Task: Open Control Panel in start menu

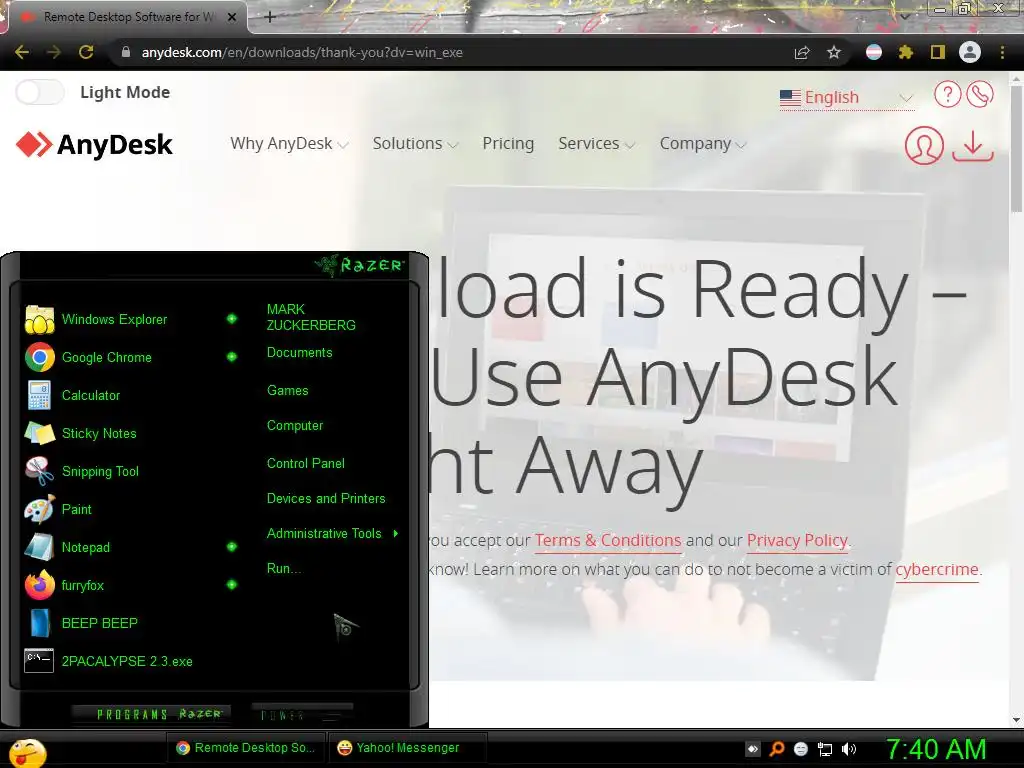Action: click(x=306, y=464)
